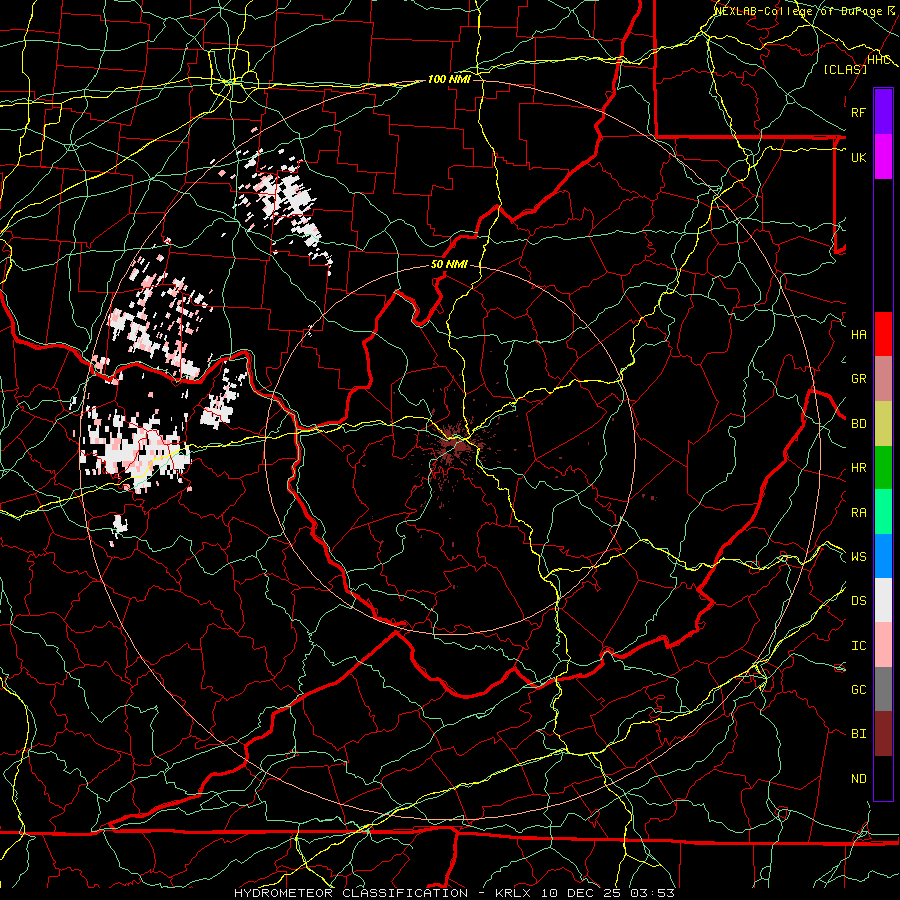Click the HR legend label

pos(858,468)
